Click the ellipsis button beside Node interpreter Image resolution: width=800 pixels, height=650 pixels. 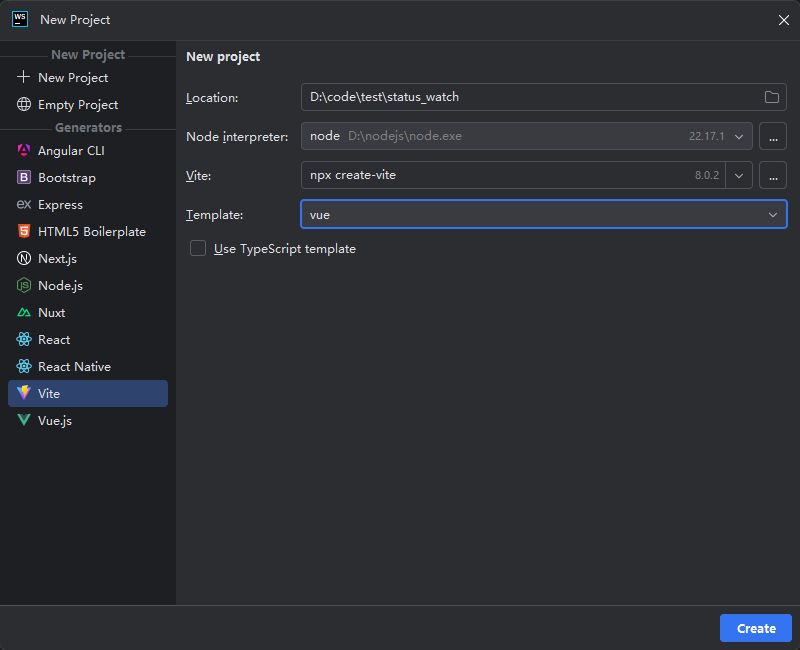tap(772, 136)
